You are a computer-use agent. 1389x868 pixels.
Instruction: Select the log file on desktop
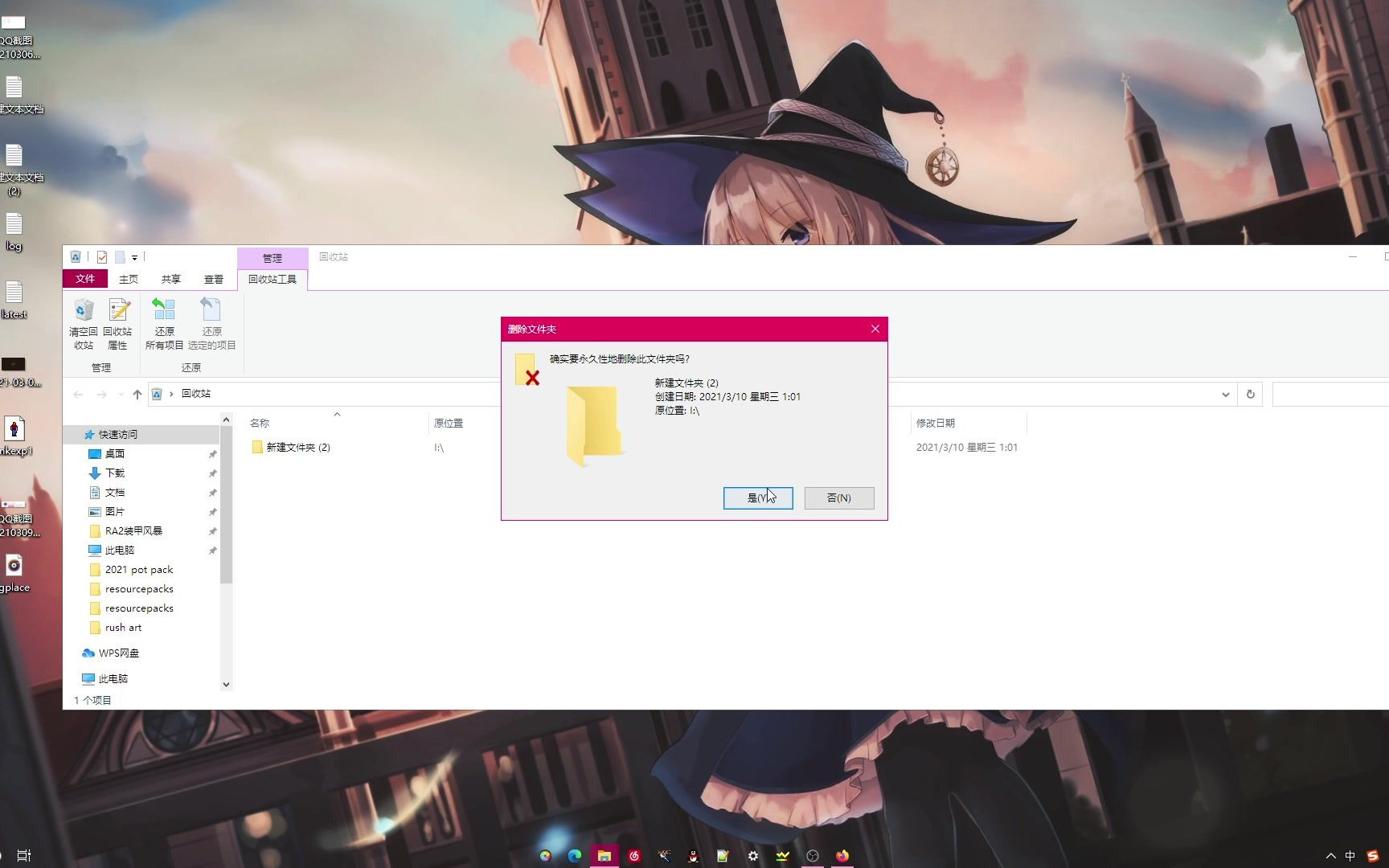point(14,232)
